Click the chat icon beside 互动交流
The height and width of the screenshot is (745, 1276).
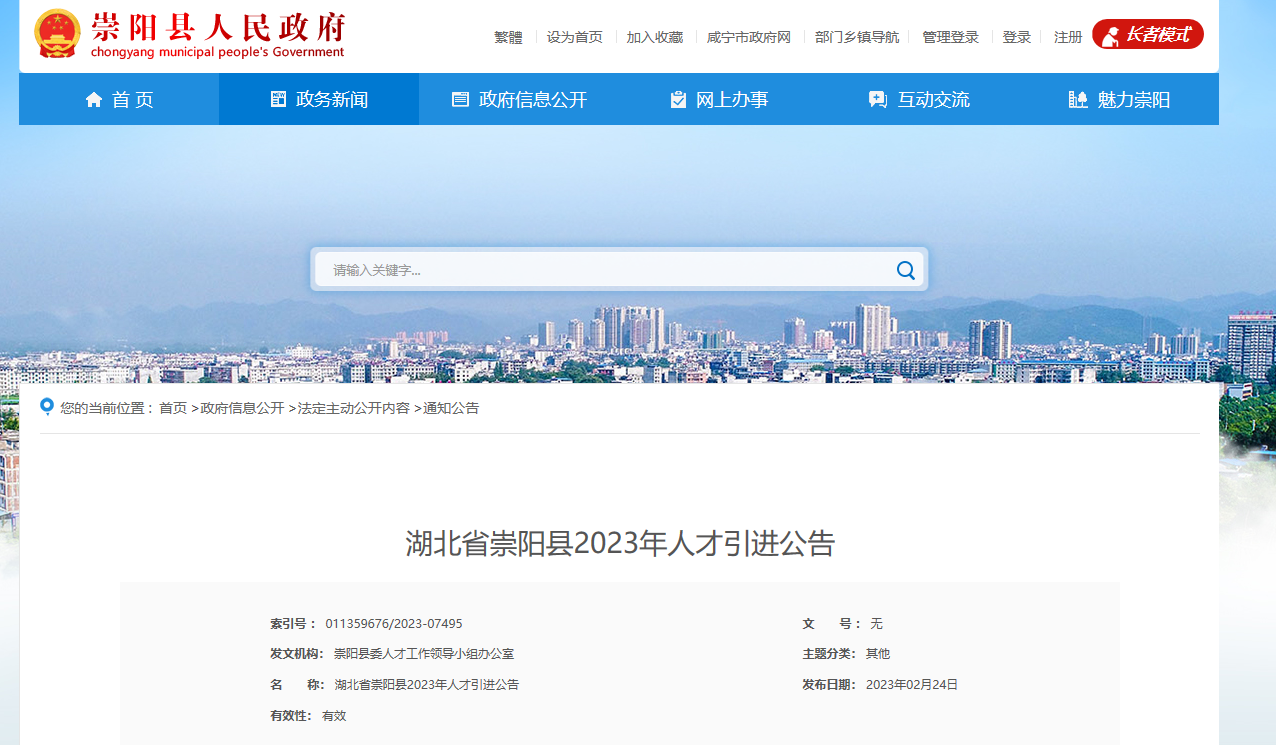(878, 99)
